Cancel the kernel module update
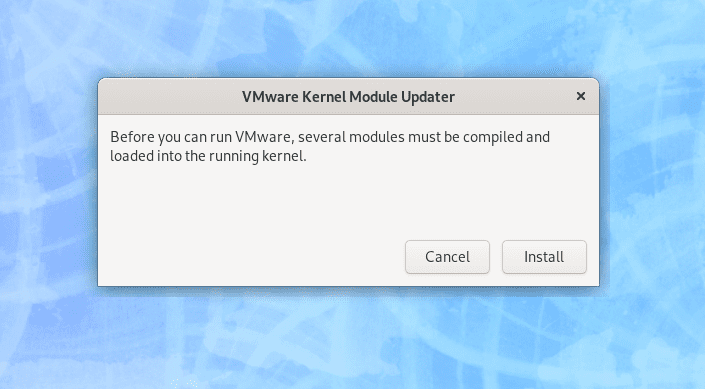 click(447, 257)
